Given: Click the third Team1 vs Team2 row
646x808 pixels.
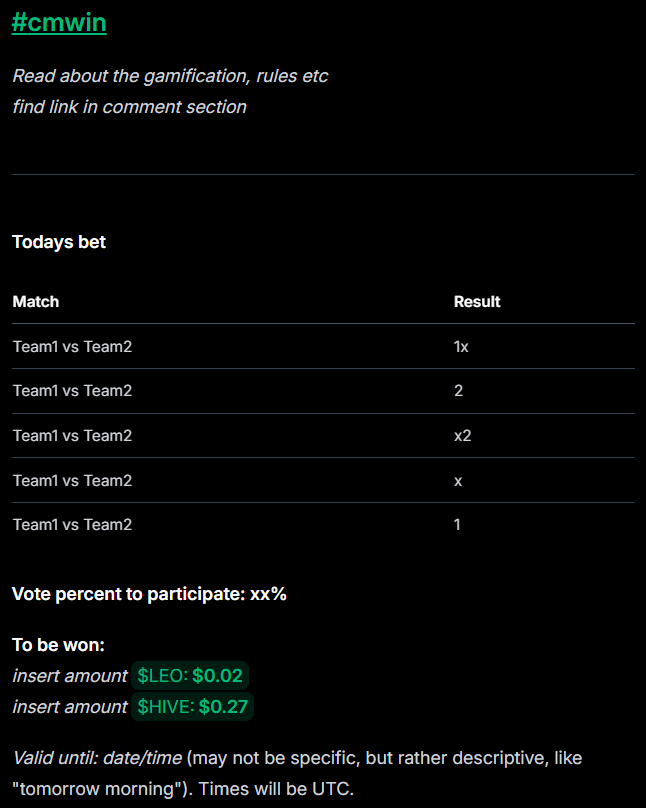Looking at the screenshot, I should pyautogui.click(x=324, y=436).
